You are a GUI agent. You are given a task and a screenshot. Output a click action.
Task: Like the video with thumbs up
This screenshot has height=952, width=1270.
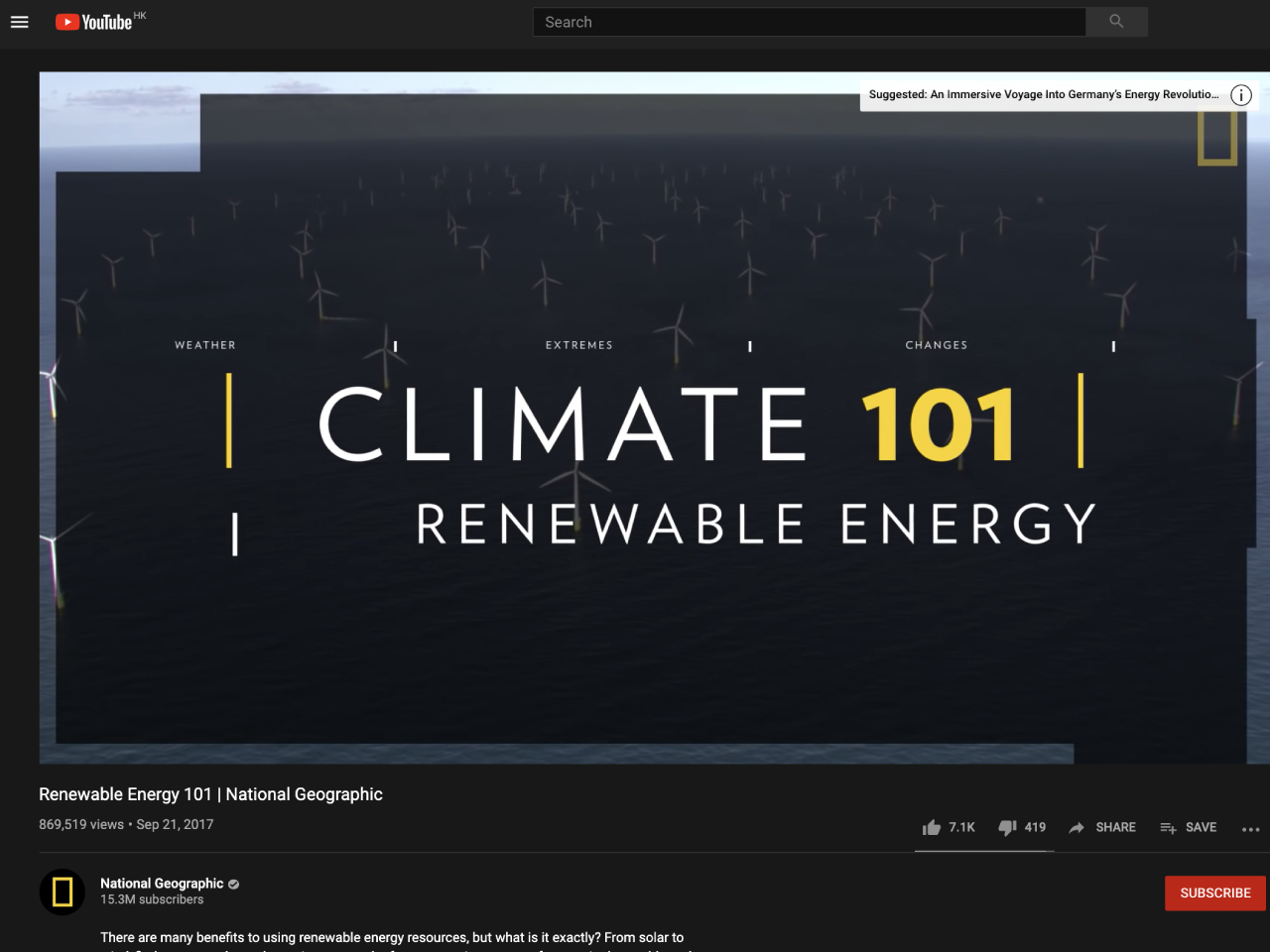click(932, 827)
